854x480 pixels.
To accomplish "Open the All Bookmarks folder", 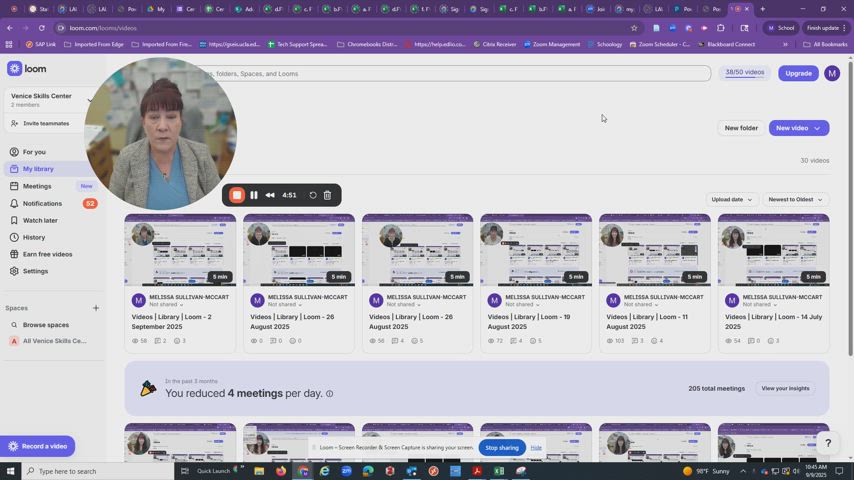I will (x=825, y=44).
